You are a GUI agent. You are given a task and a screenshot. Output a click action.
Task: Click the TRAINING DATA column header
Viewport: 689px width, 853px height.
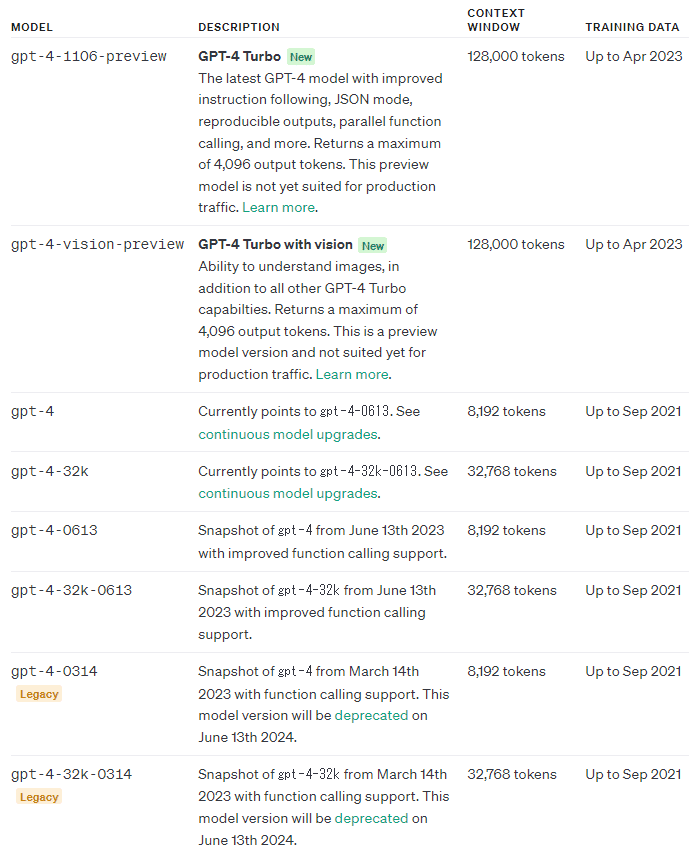tap(632, 27)
